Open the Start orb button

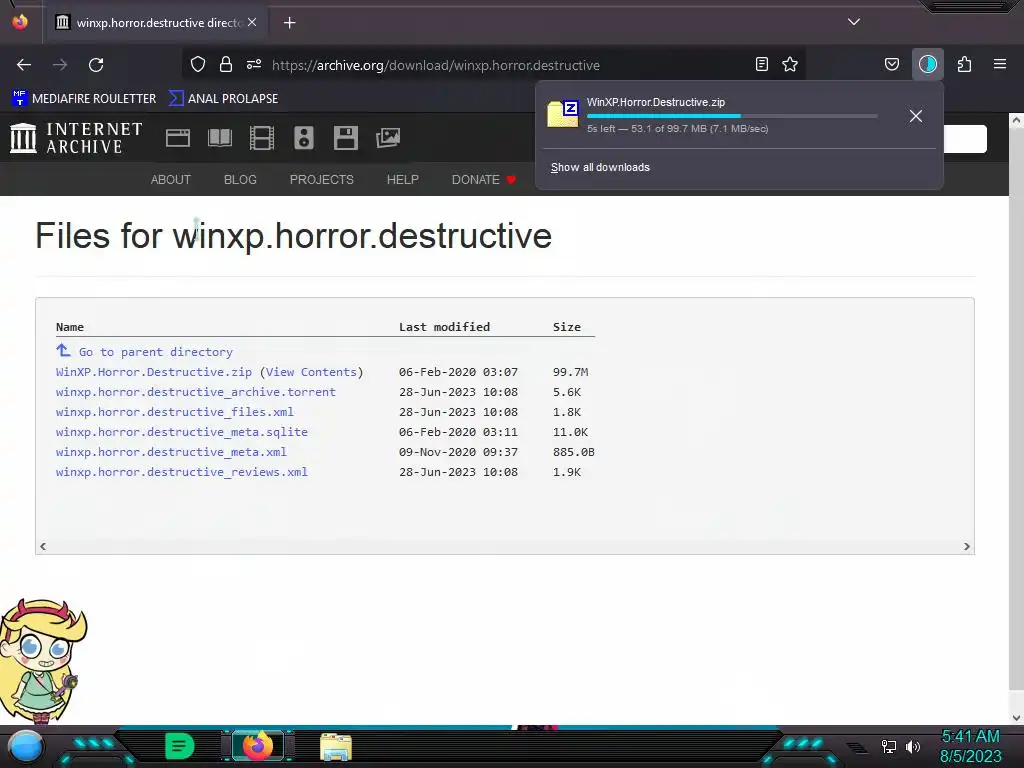click(x=26, y=746)
